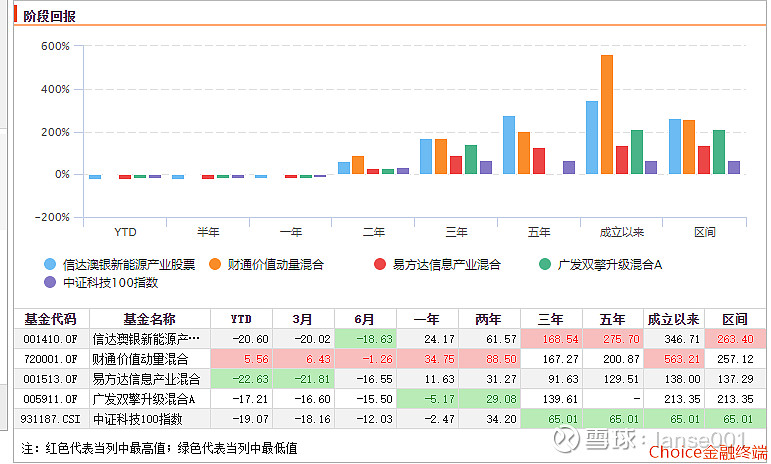Open index code 931187.CSI
The height and width of the screenshot is (464, 771).
pyautogui.click(x=50, y=419)
